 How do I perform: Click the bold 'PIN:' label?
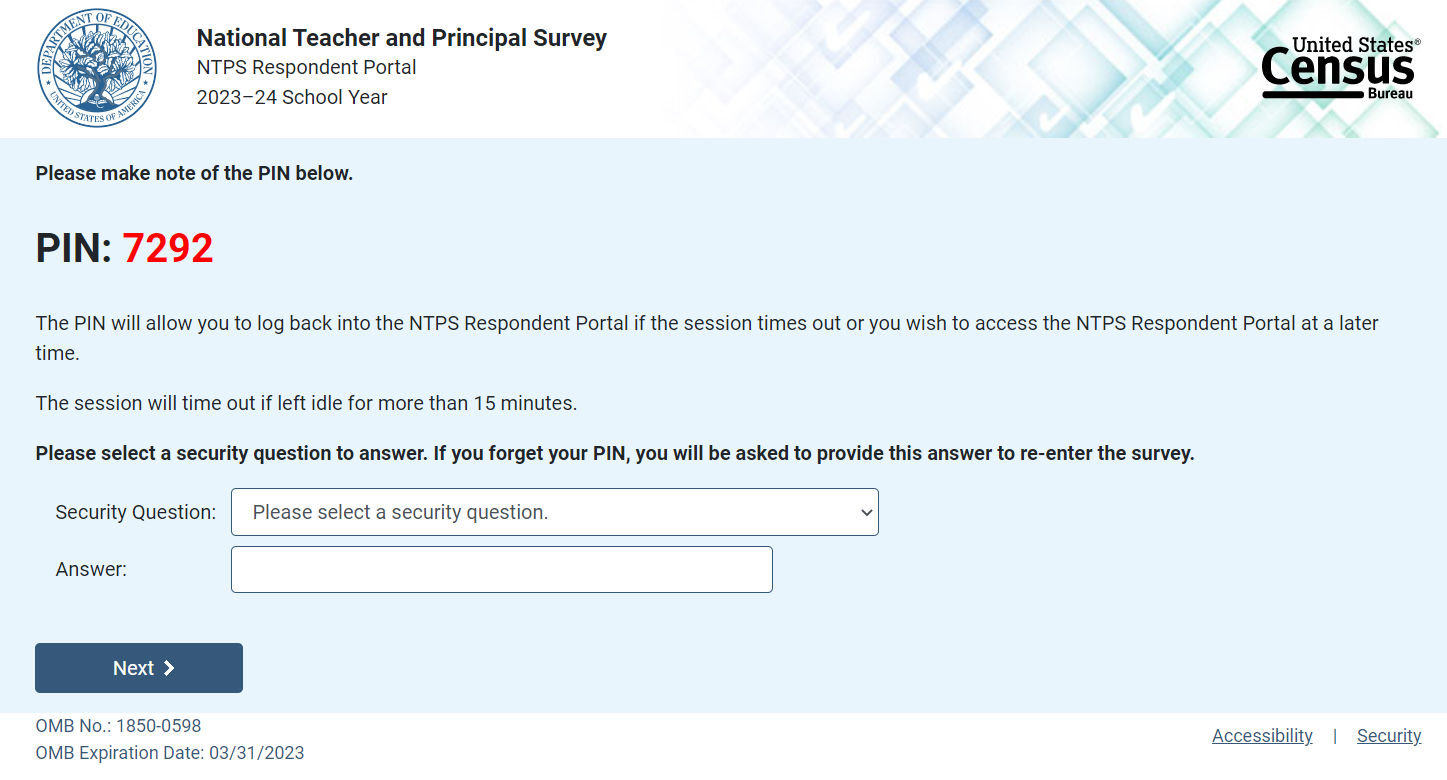tap(73, 249)
